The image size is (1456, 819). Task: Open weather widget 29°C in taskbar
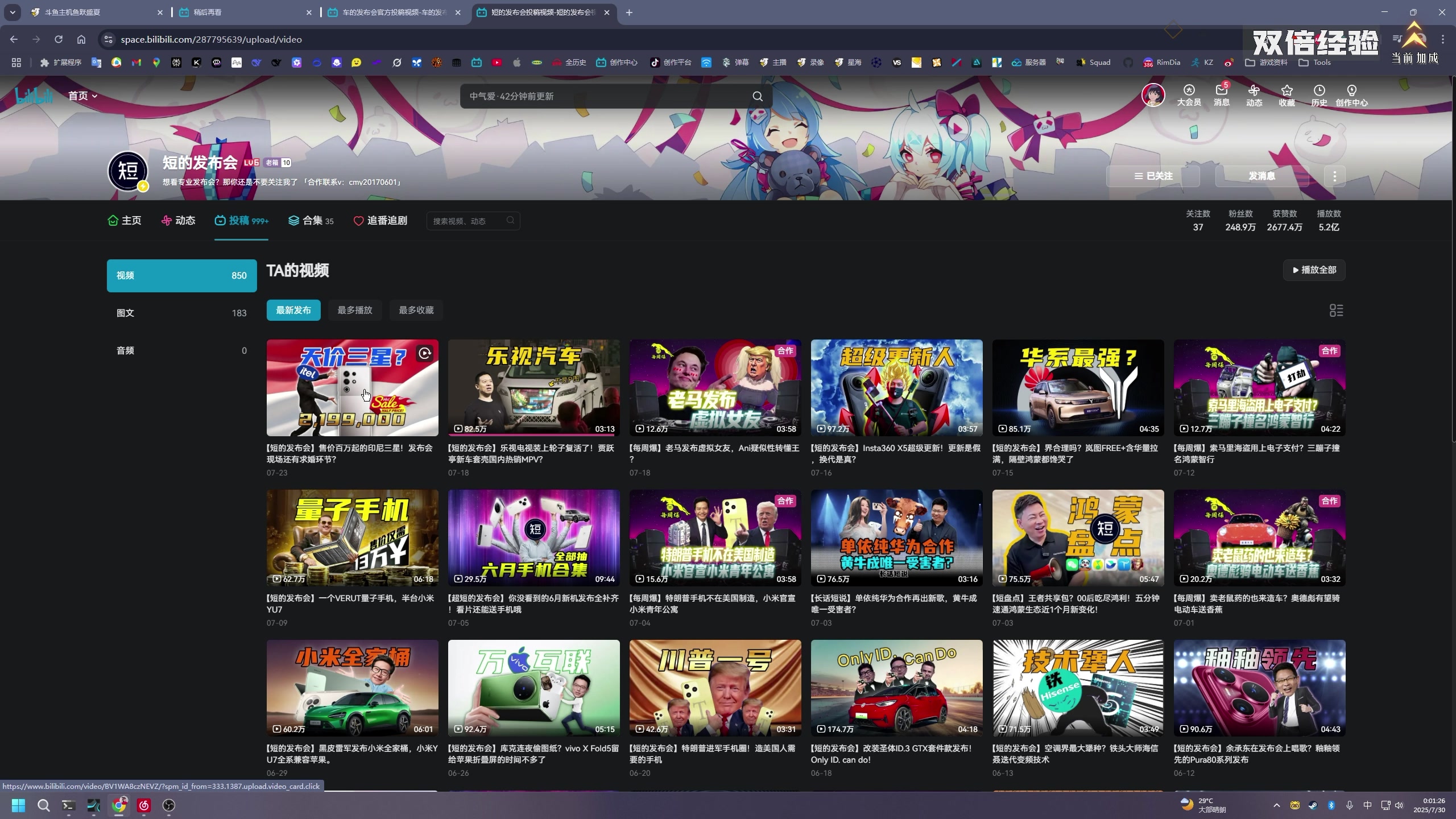(x=1203, y=805)
